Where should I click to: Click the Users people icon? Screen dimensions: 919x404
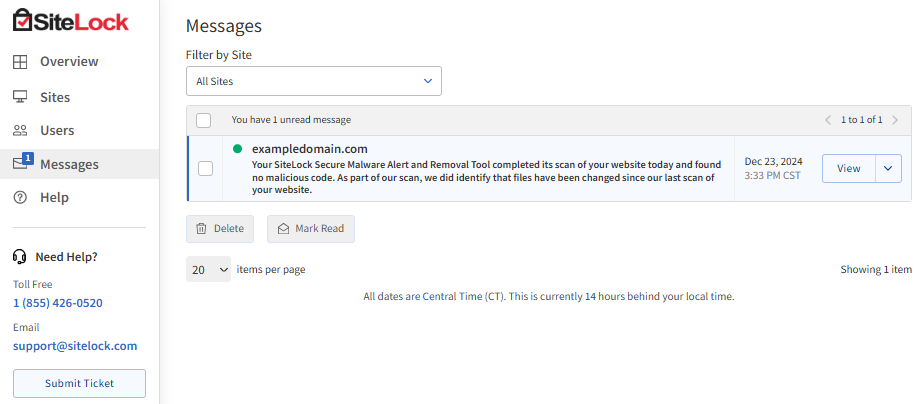20,130
